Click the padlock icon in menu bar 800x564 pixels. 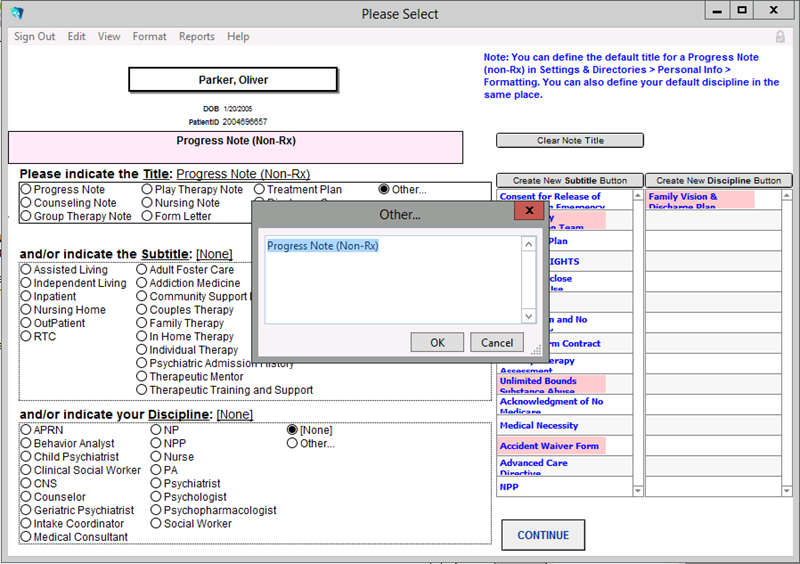coord(780,37)
